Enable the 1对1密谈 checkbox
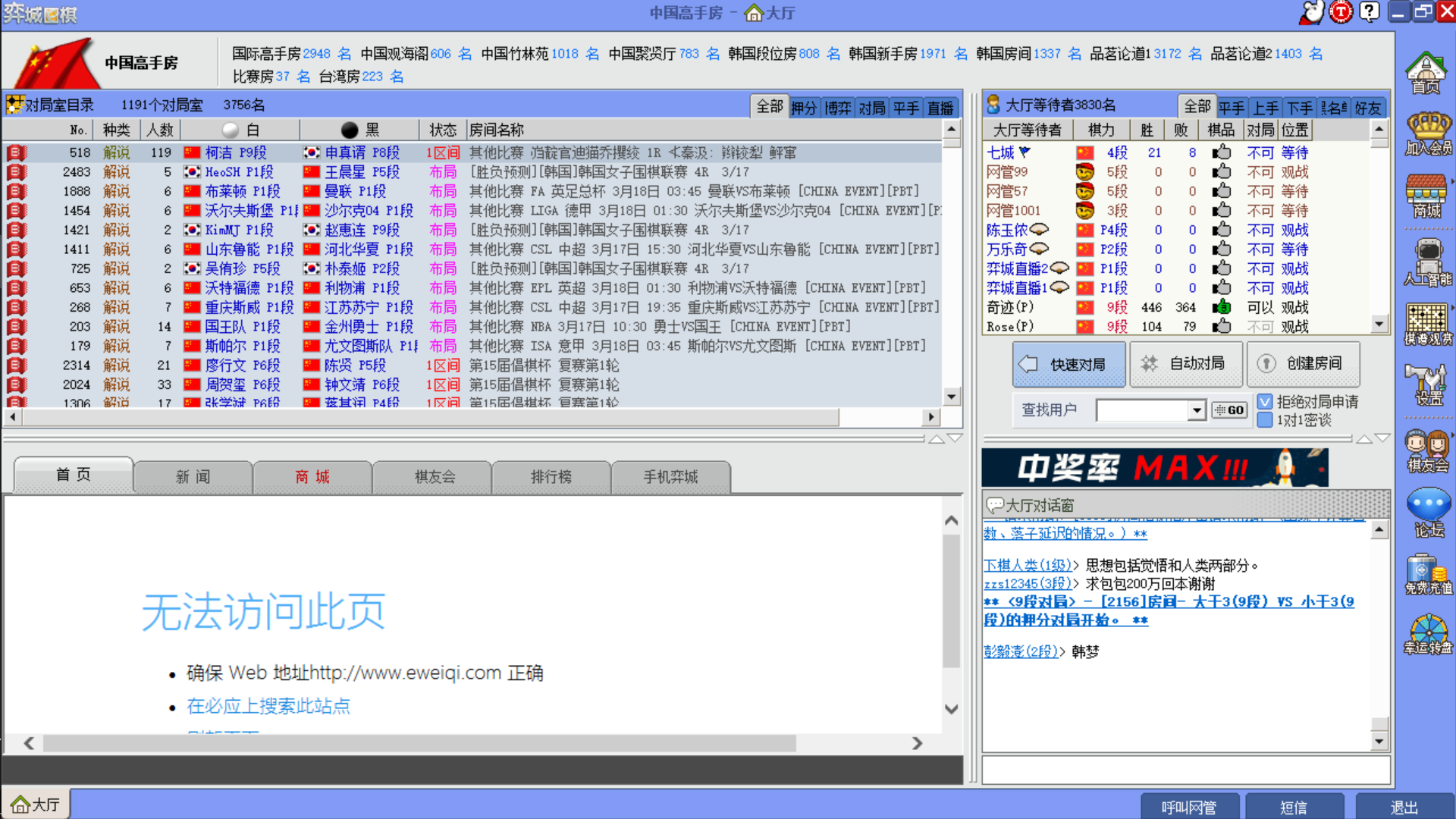This screenshot has width=1456, height=819. coord(1265,420)
